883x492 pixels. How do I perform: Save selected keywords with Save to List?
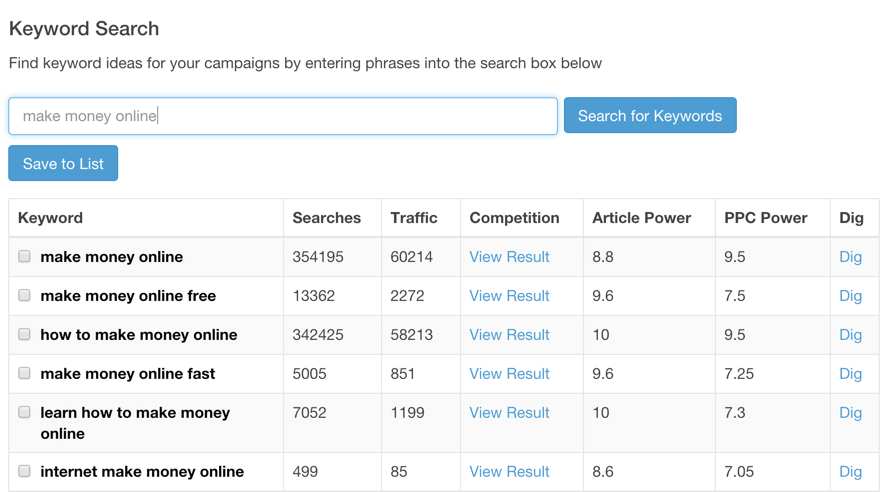pyautogui.click(x=63, y=163)
